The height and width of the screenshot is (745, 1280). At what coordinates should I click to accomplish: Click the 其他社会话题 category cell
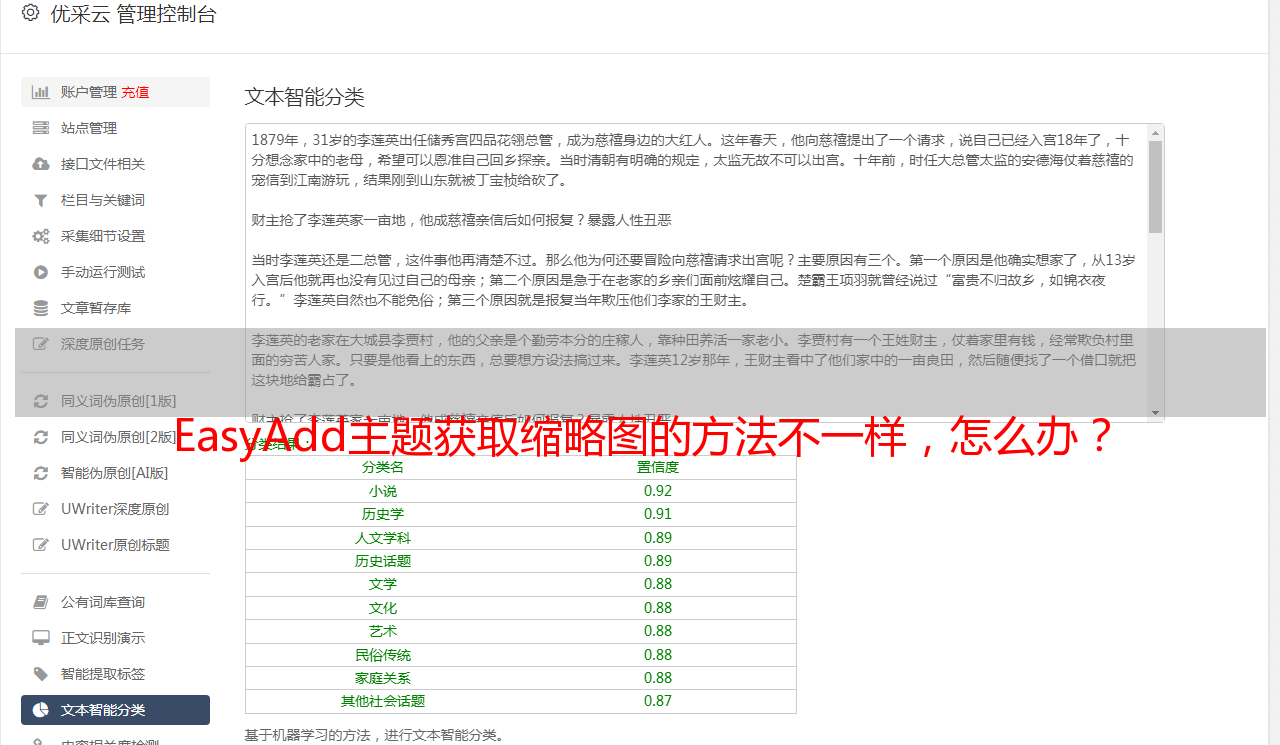point(383,701)
